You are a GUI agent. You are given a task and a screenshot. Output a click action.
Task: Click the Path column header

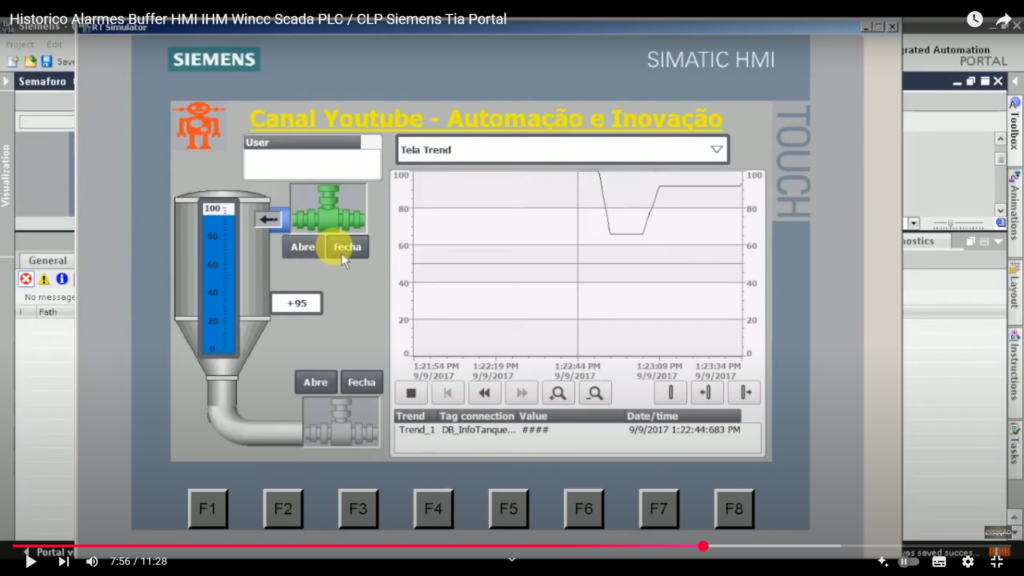(x=48, y=312)
